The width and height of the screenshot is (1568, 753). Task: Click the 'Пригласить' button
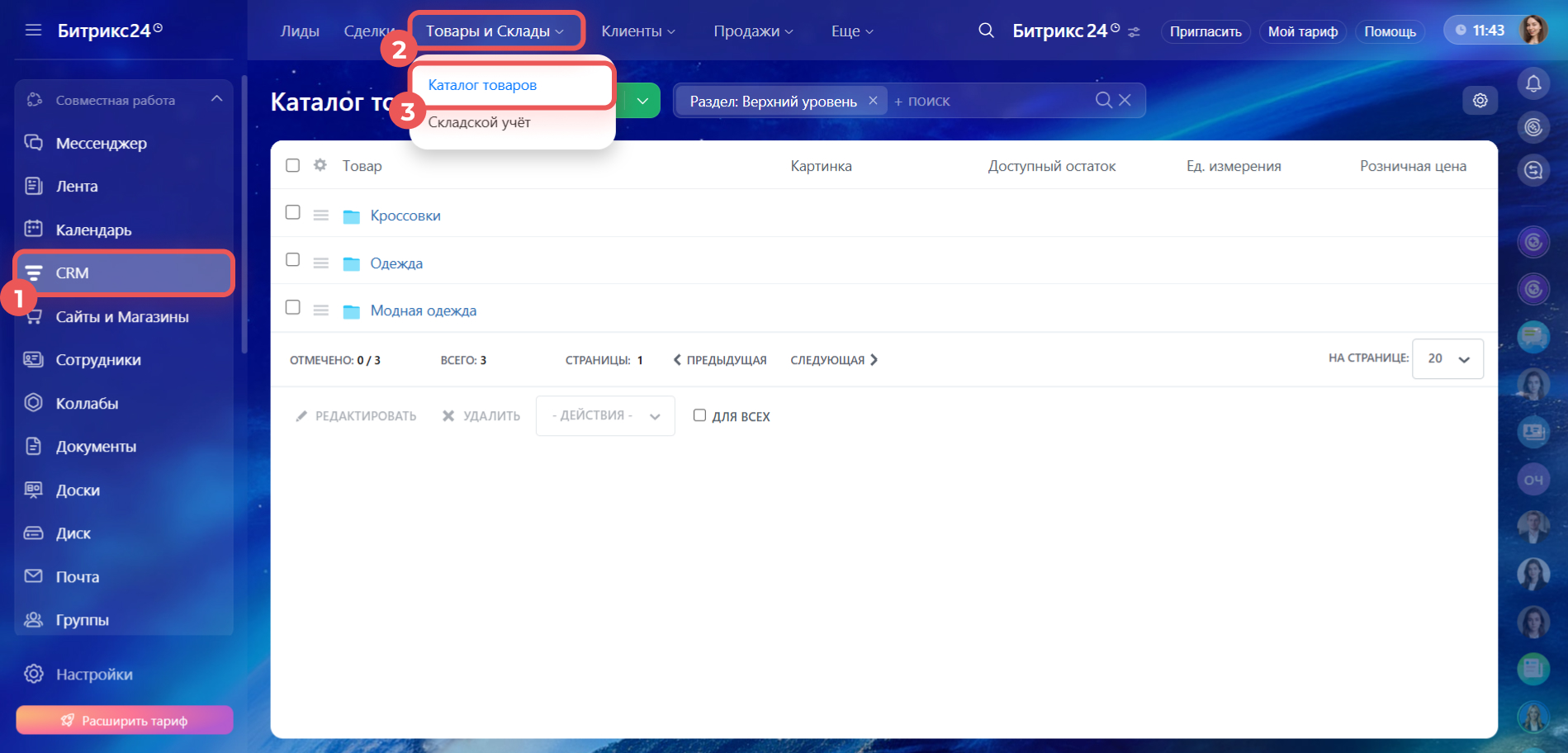point(1205,31)
